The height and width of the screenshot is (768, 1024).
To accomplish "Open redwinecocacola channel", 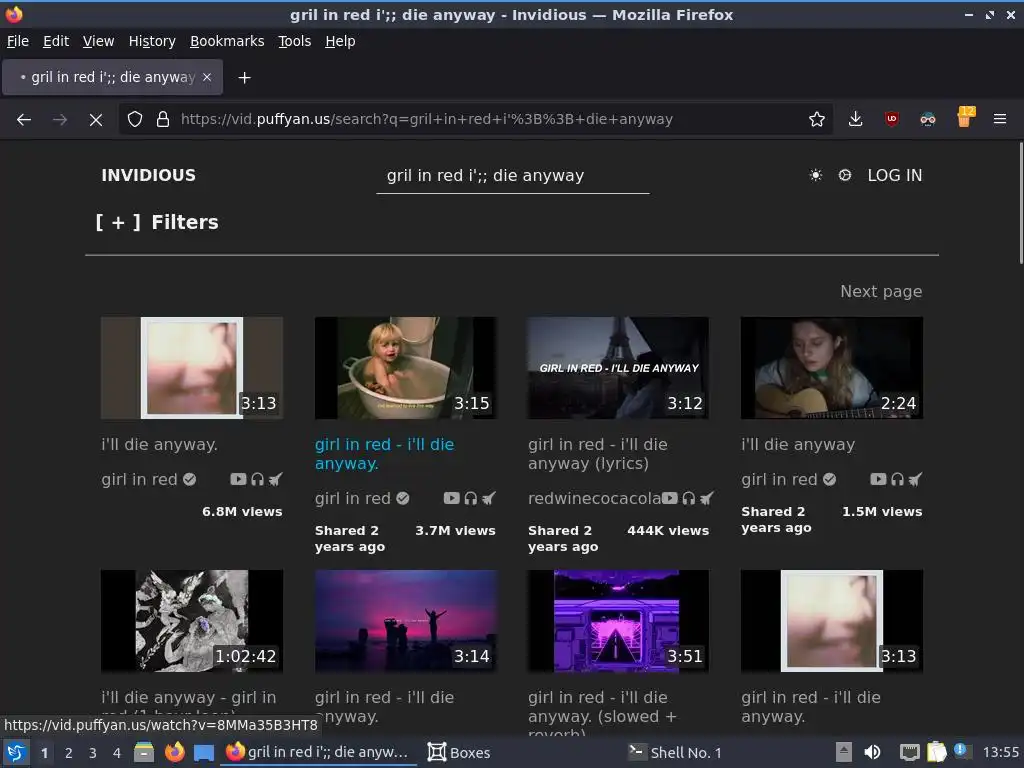I will tap(594, 498).
